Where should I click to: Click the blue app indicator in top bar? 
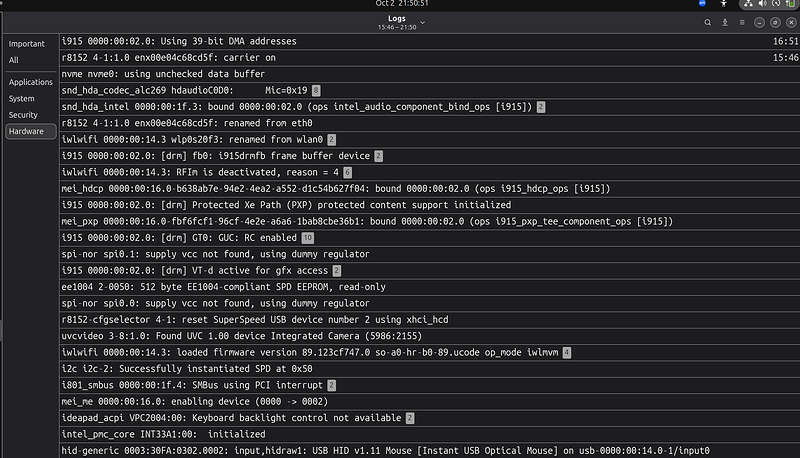tap(703, 3)
